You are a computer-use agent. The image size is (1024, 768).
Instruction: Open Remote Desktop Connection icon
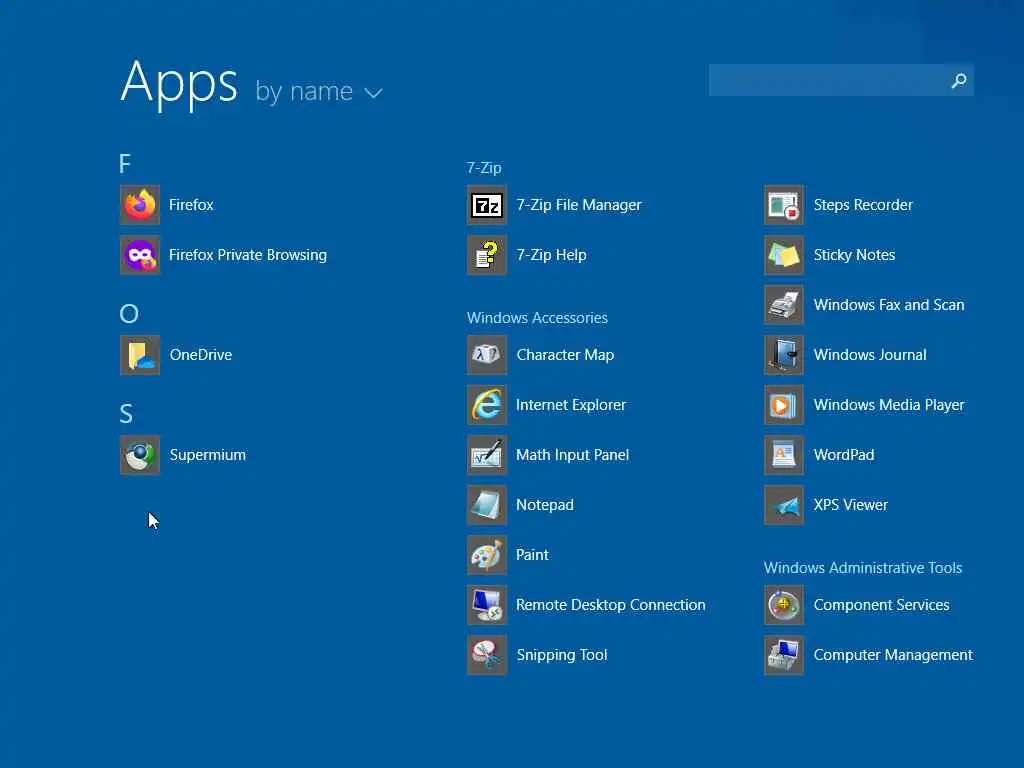[x=487, y=605]
